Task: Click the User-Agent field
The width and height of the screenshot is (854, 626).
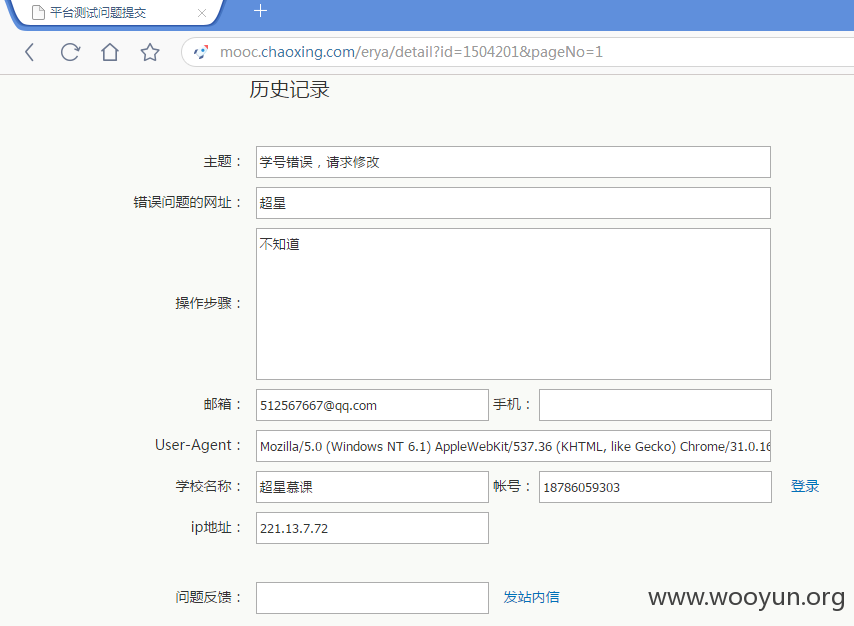Action: (x=513, y=446)
